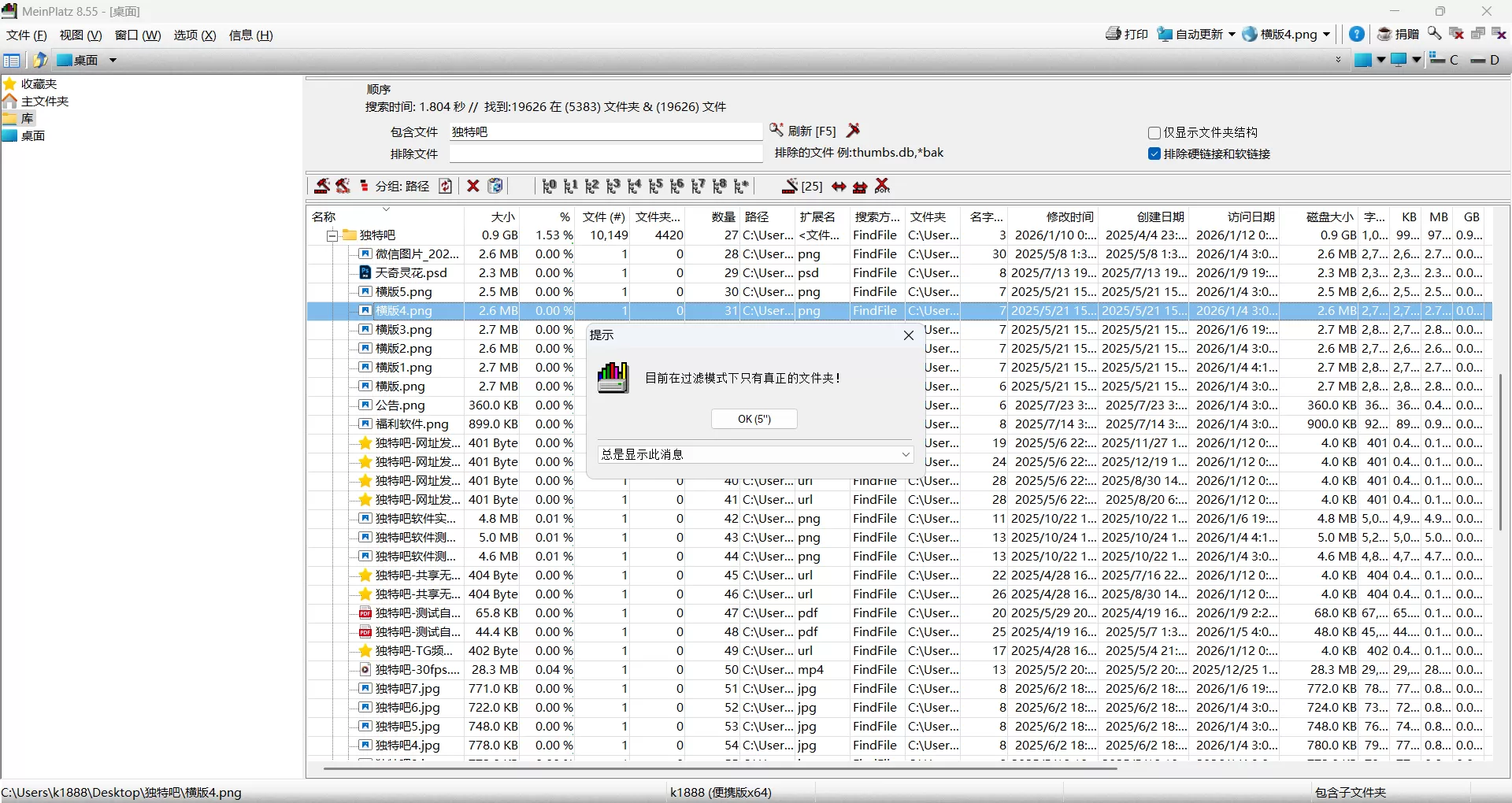The height and width of the screenshot is (803, 1512).
Task: Click the red double-arrow column width icon
Action: click(x=839, y=187)
